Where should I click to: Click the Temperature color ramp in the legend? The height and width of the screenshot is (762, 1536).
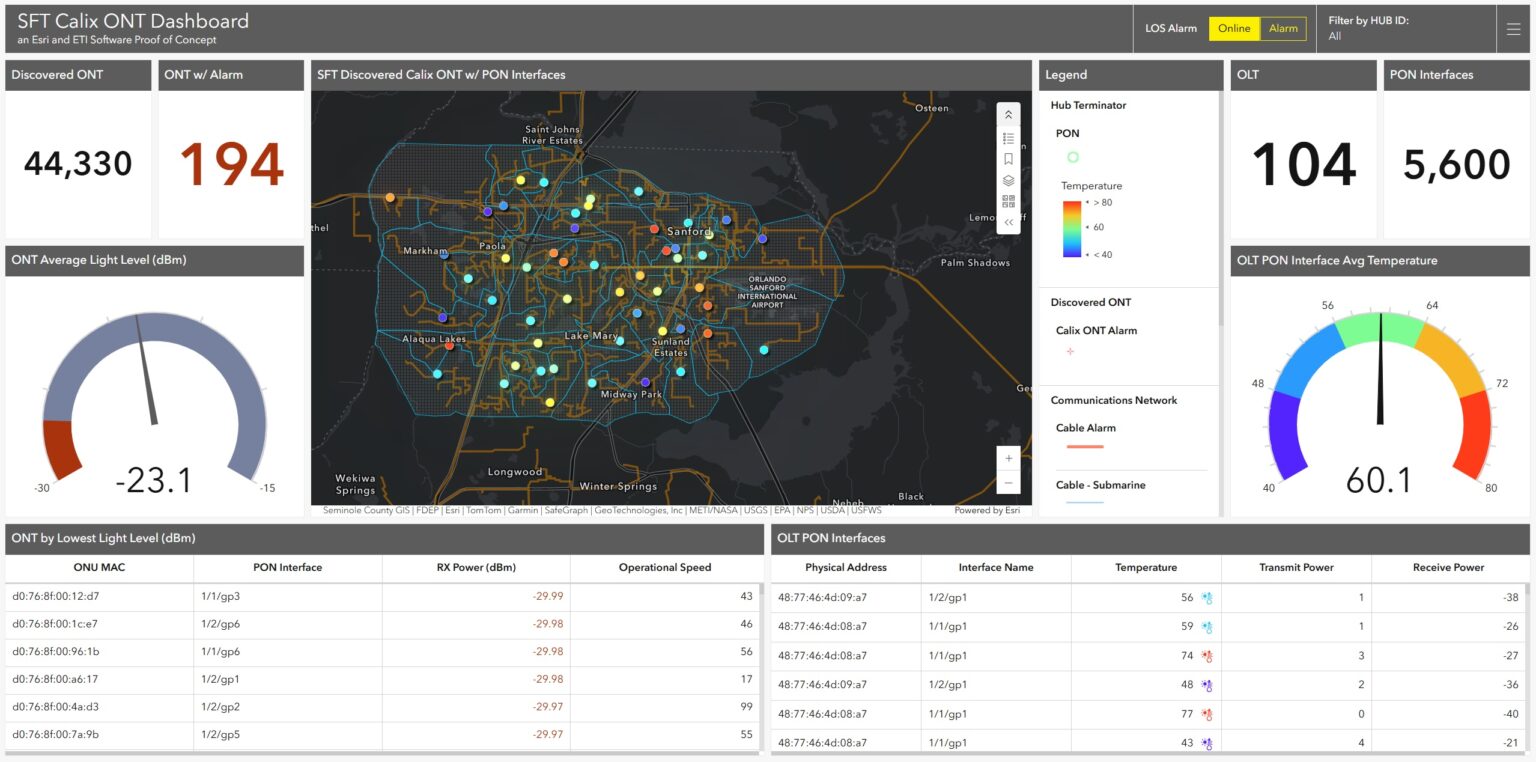tap(1072, 228)
